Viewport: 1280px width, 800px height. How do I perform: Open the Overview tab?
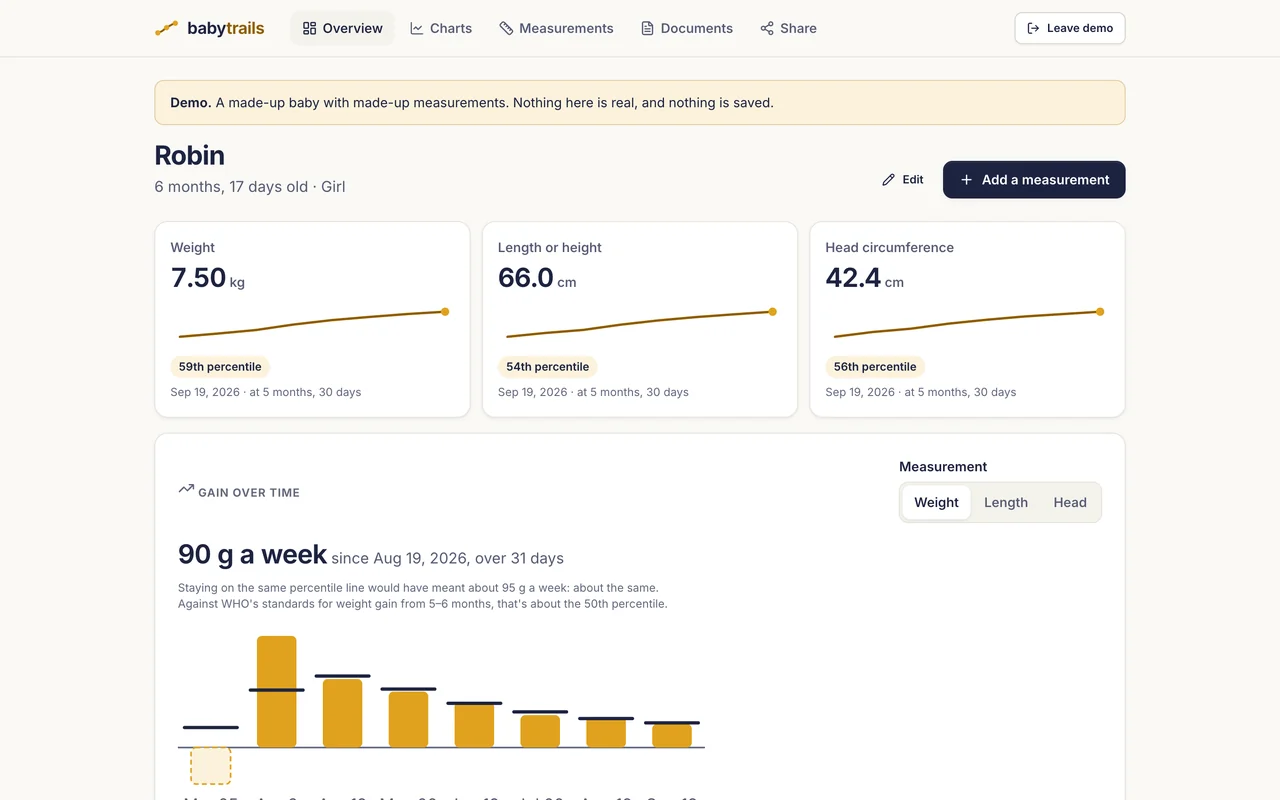(342, 28)
